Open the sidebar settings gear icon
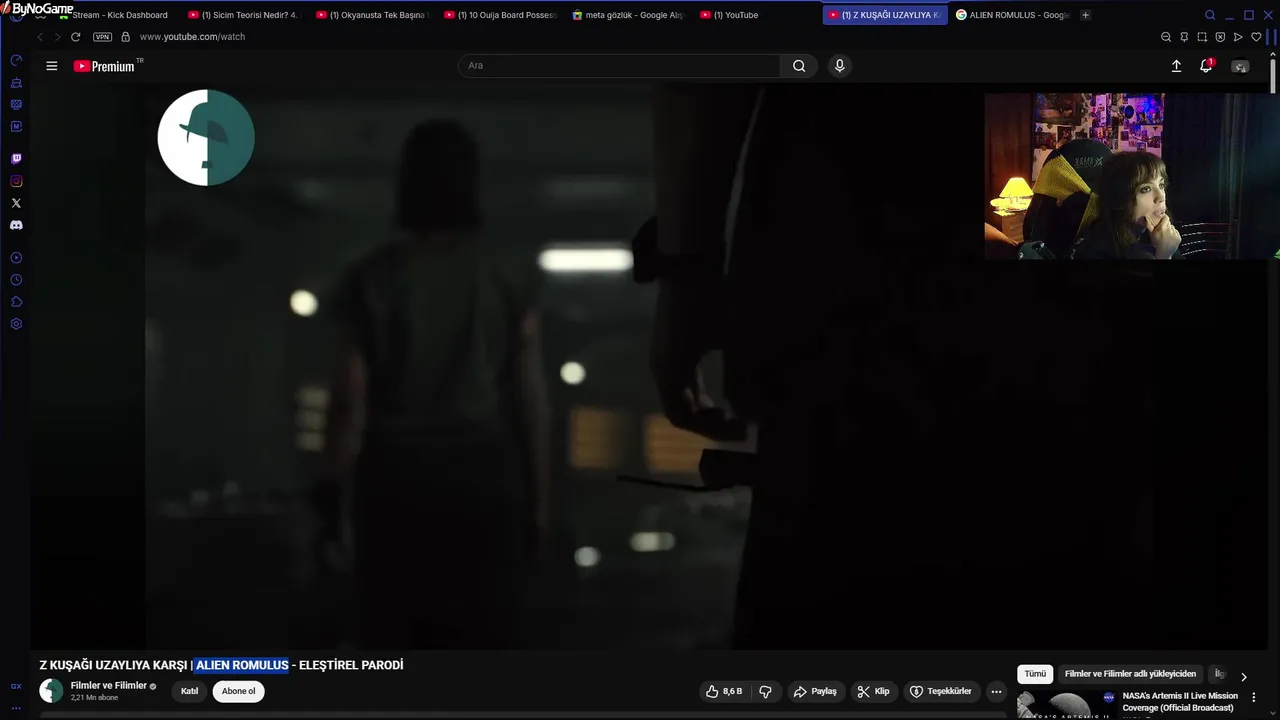The width and height of the screenshot is (1280, 720). tap(16, 324)
